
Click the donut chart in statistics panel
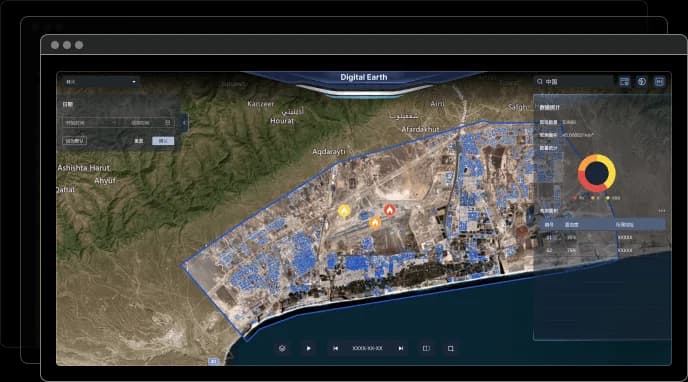click(x=597, y=173)
